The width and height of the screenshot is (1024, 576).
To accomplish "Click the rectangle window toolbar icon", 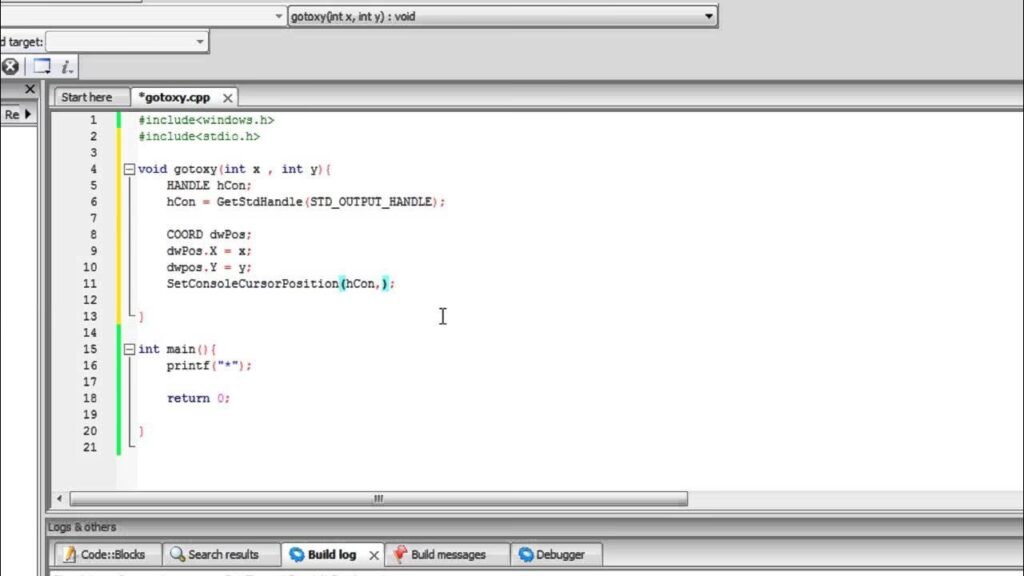I will 41,67.
